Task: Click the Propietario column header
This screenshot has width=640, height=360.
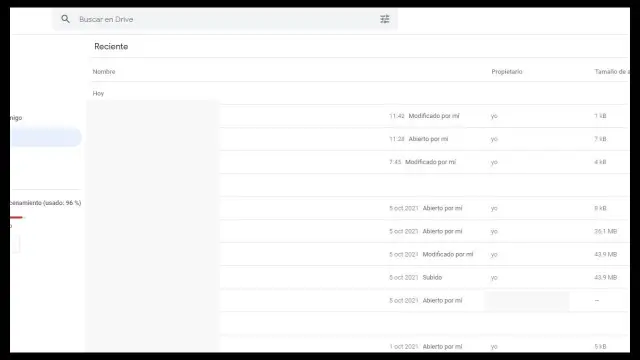Action: [507, 71]
